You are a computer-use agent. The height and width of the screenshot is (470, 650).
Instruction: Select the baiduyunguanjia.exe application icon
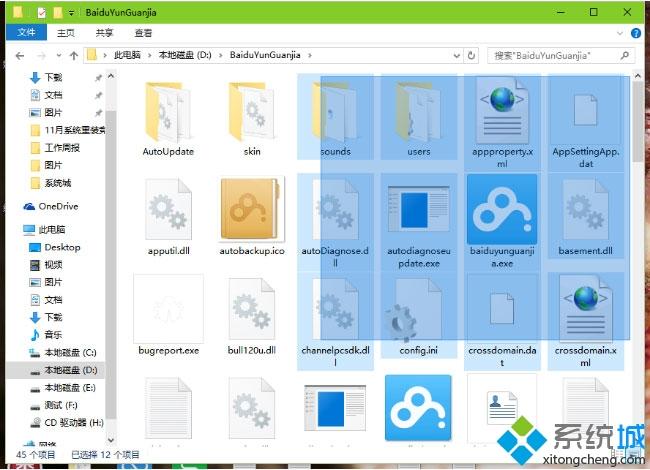[x=502, y=209]
